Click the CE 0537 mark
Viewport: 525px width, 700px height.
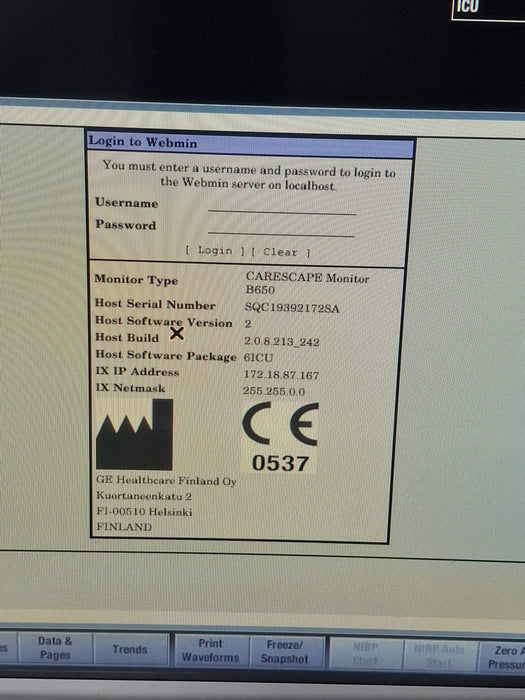point(280,437)
